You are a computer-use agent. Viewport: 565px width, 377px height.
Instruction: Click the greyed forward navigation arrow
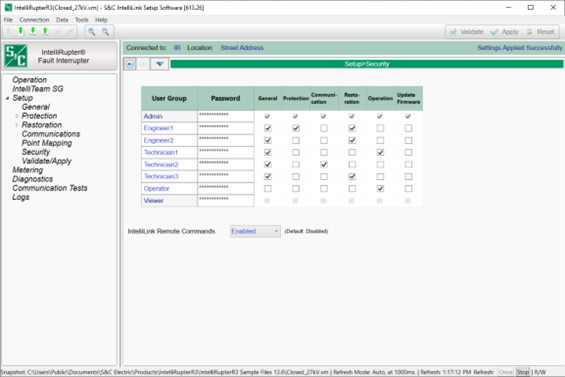pyautogui.click(x=143, y=64)
